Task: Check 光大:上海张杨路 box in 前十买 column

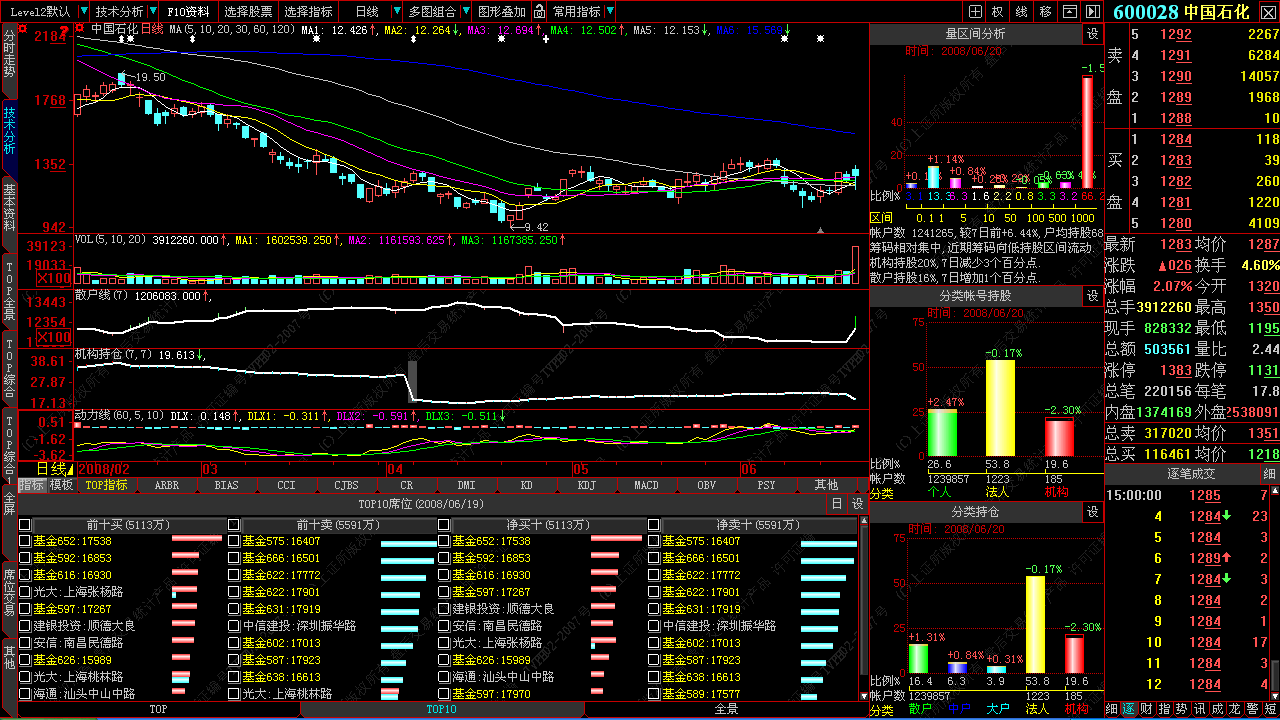Action: tap(25, 592)
